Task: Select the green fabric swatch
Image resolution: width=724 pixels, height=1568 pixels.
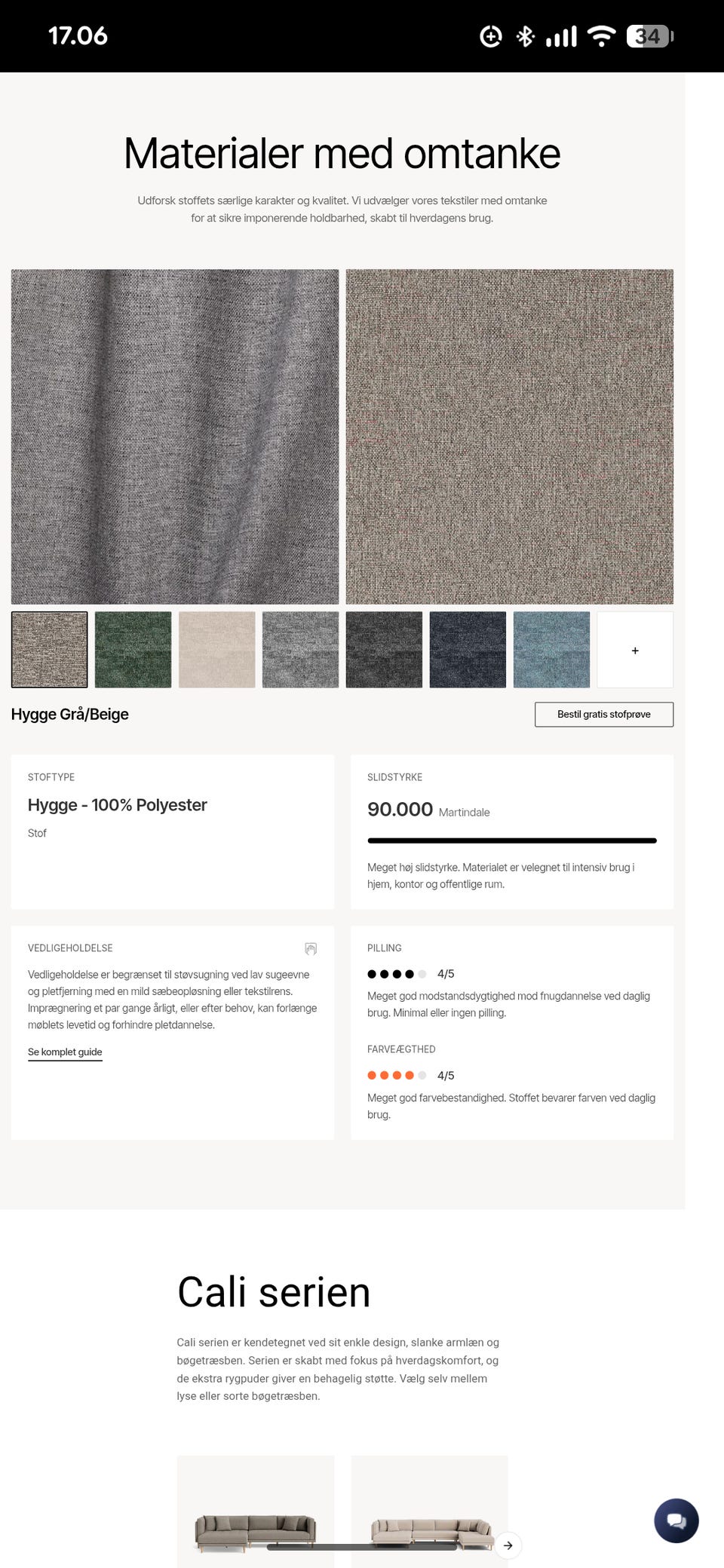Action: (x=133, y=650)
